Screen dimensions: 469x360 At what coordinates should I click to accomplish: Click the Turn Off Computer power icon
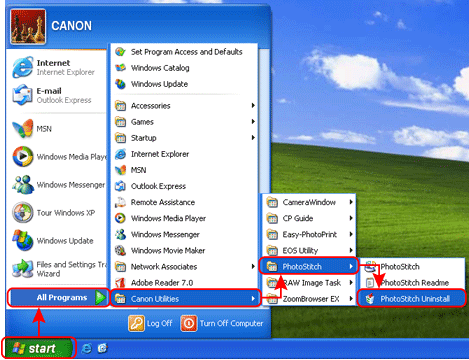[x=189, y=323]
